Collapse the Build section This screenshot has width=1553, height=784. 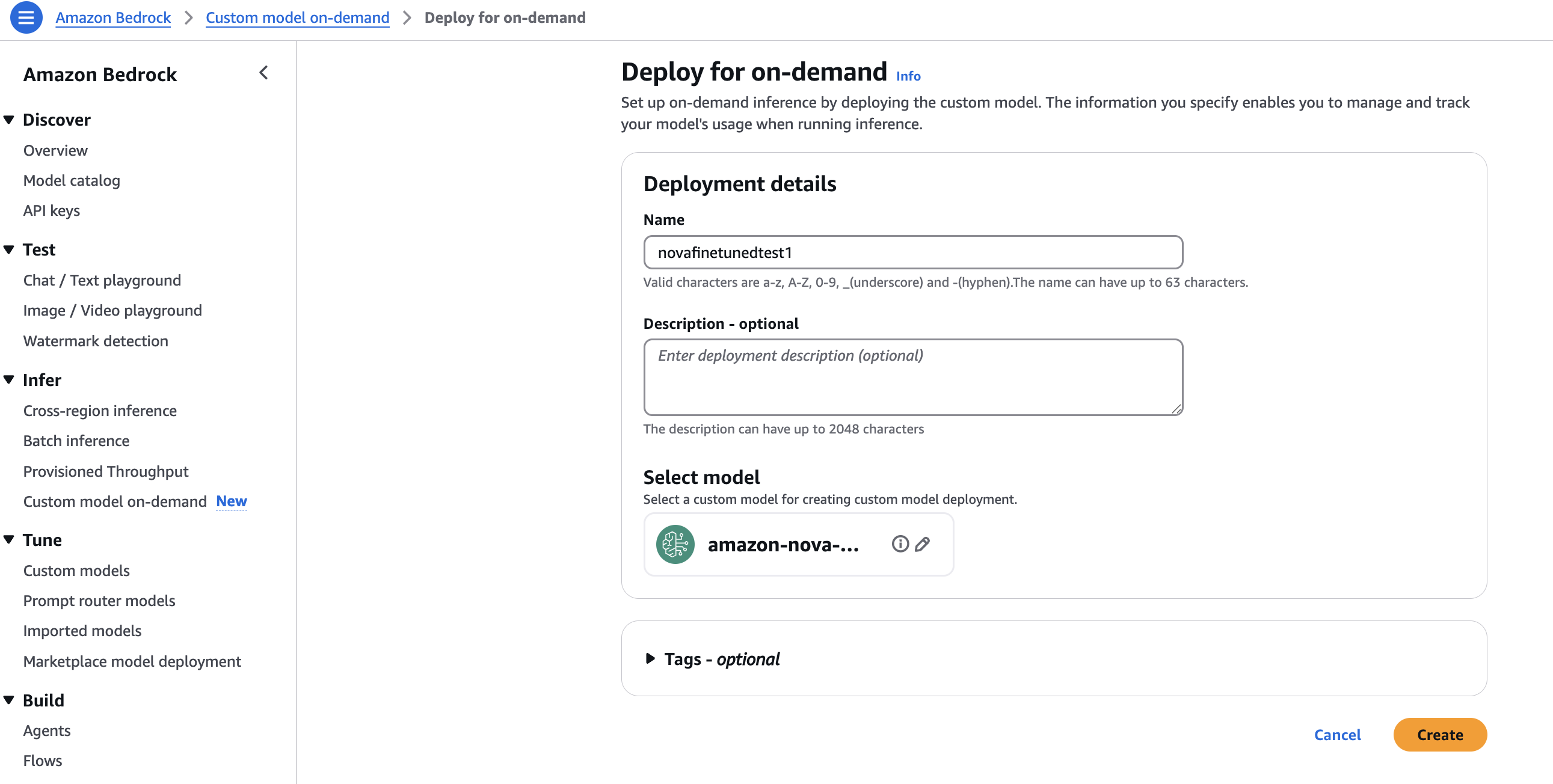[x=9, y=700]
